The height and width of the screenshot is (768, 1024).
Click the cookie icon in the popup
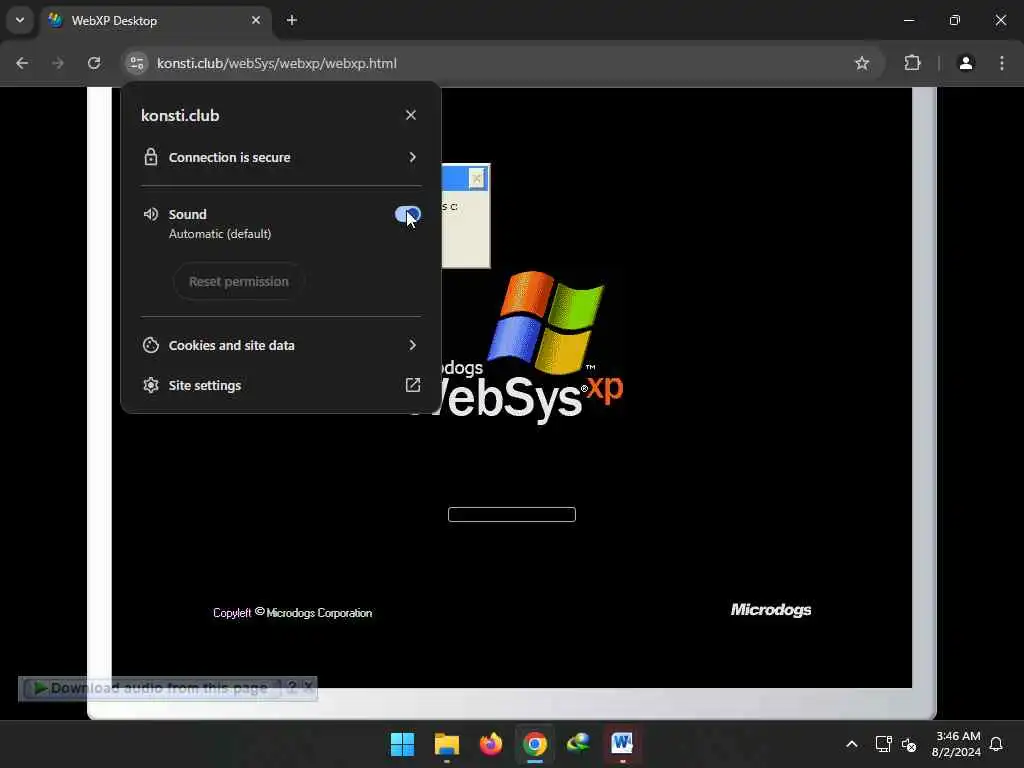tap(151, 345)
